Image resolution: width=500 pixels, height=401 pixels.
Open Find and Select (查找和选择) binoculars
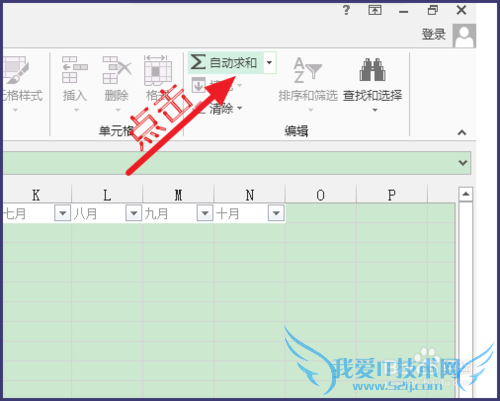(x=373, y=84)
